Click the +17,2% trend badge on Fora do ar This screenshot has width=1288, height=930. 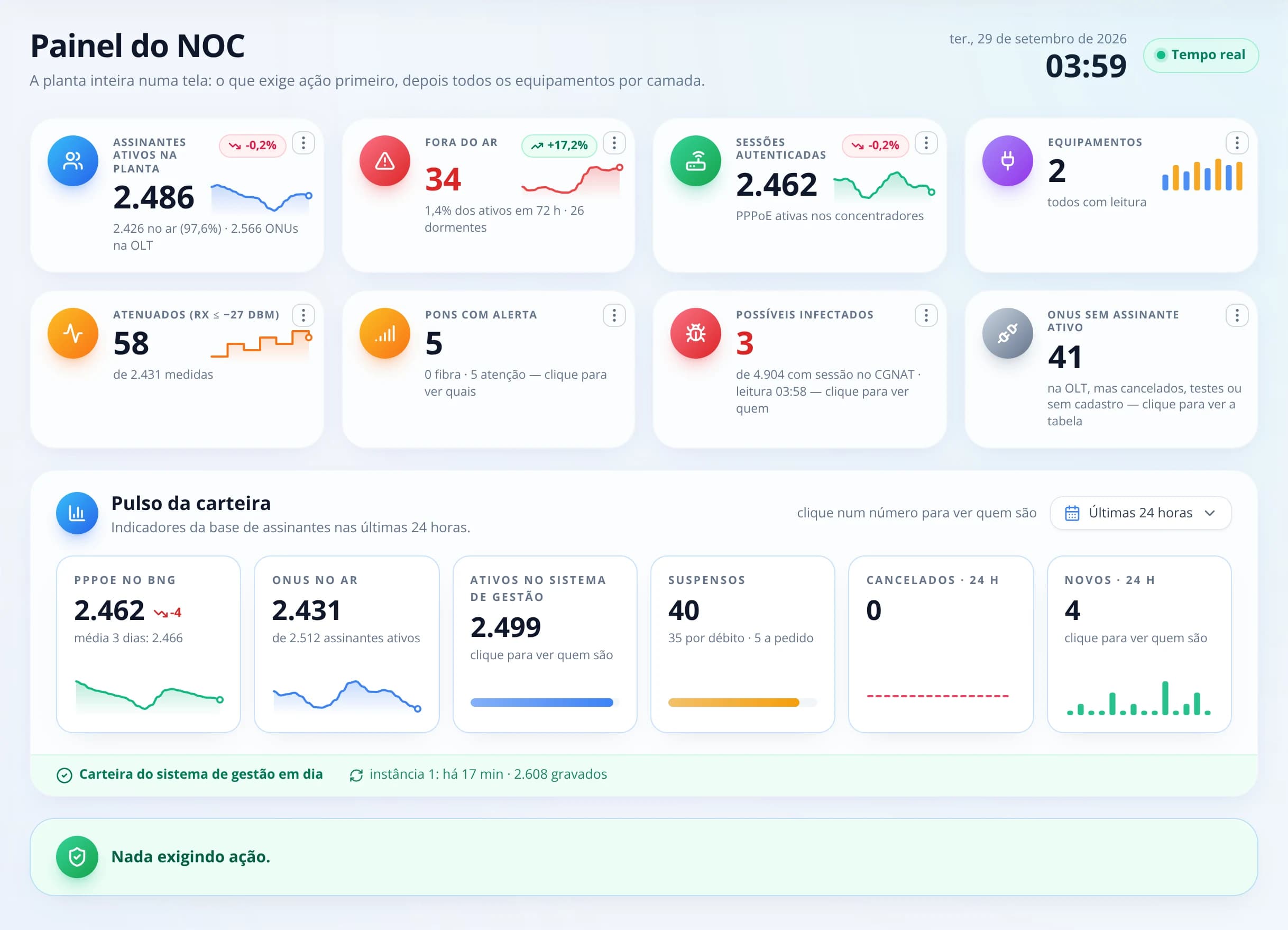tap(559, 145)
